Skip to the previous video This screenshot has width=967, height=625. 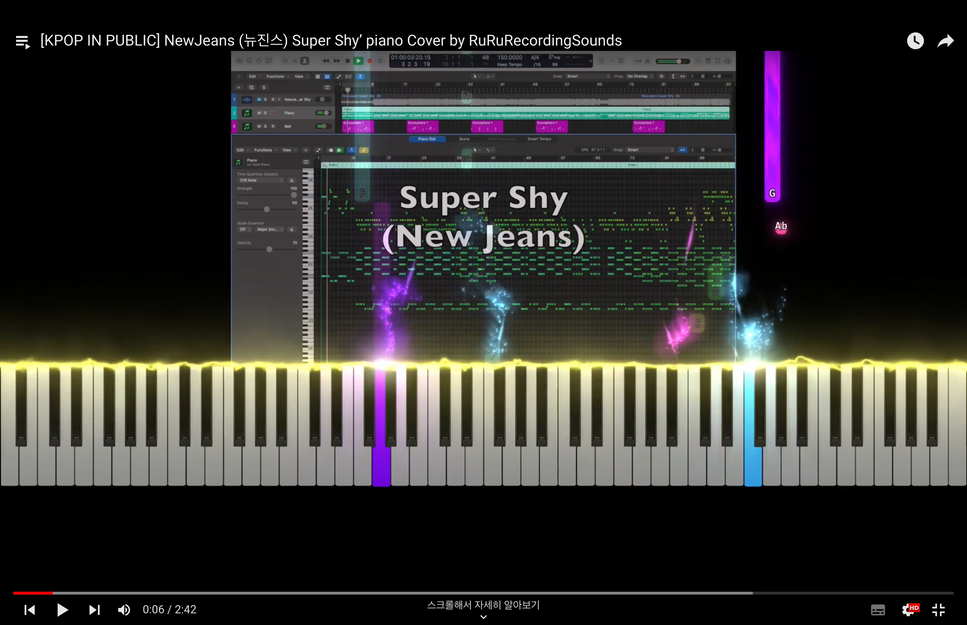coord(30,609)
